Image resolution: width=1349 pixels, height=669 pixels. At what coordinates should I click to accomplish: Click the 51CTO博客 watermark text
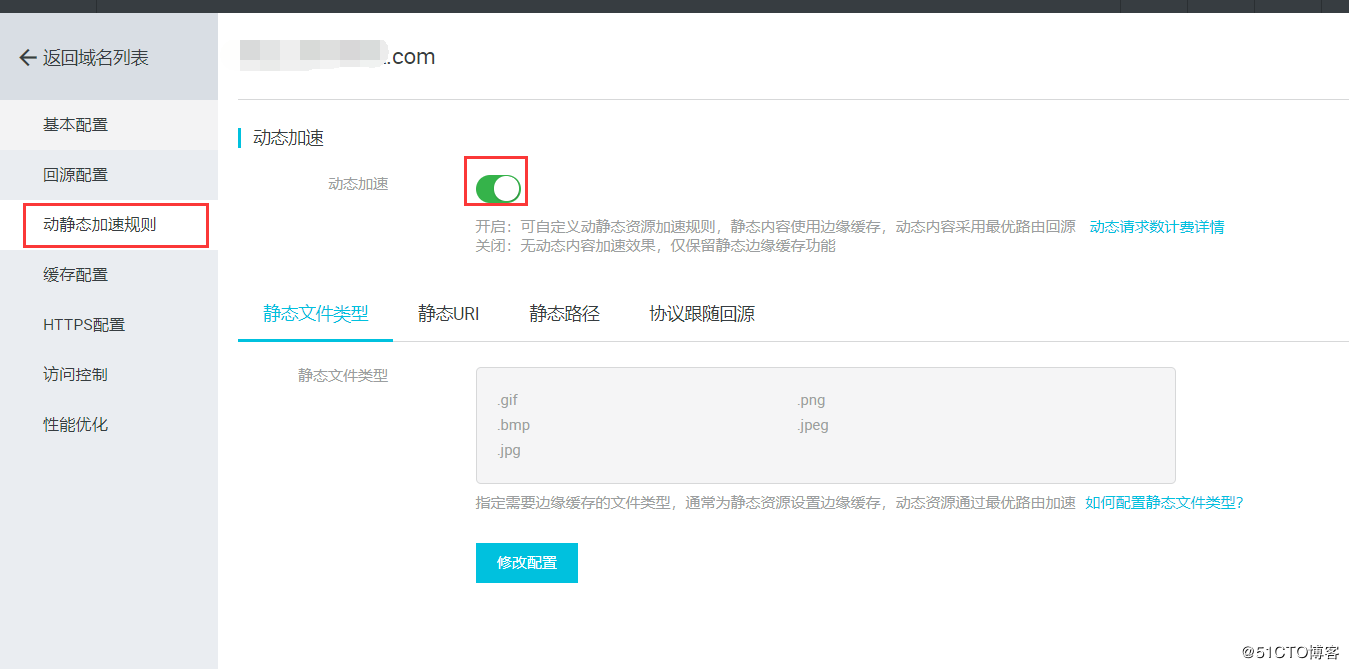[1288, 651]
